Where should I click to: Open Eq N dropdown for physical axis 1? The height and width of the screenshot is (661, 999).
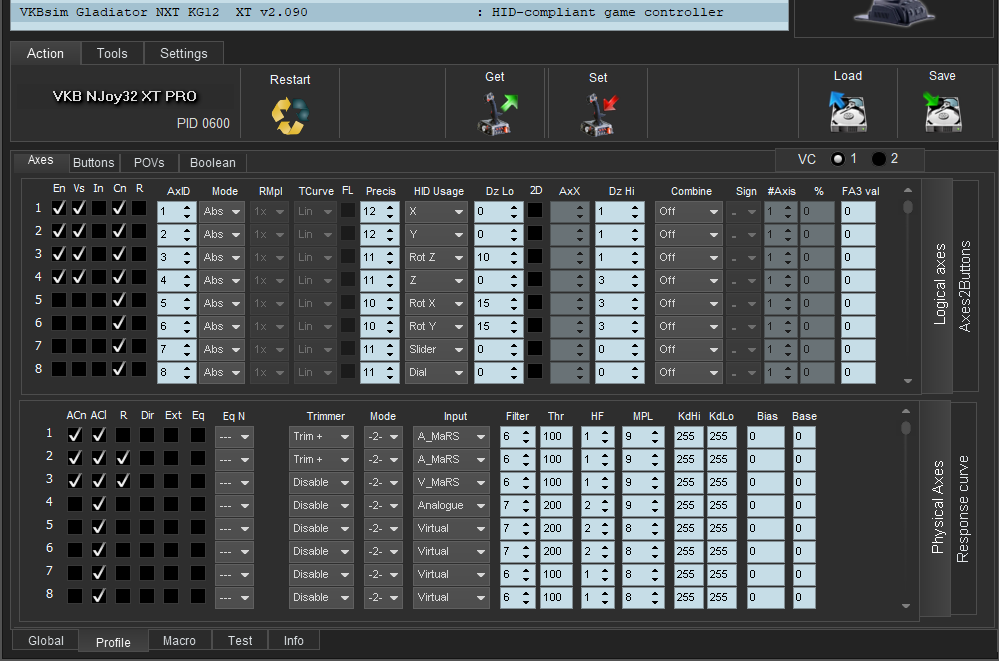click(x=234, y=437)
